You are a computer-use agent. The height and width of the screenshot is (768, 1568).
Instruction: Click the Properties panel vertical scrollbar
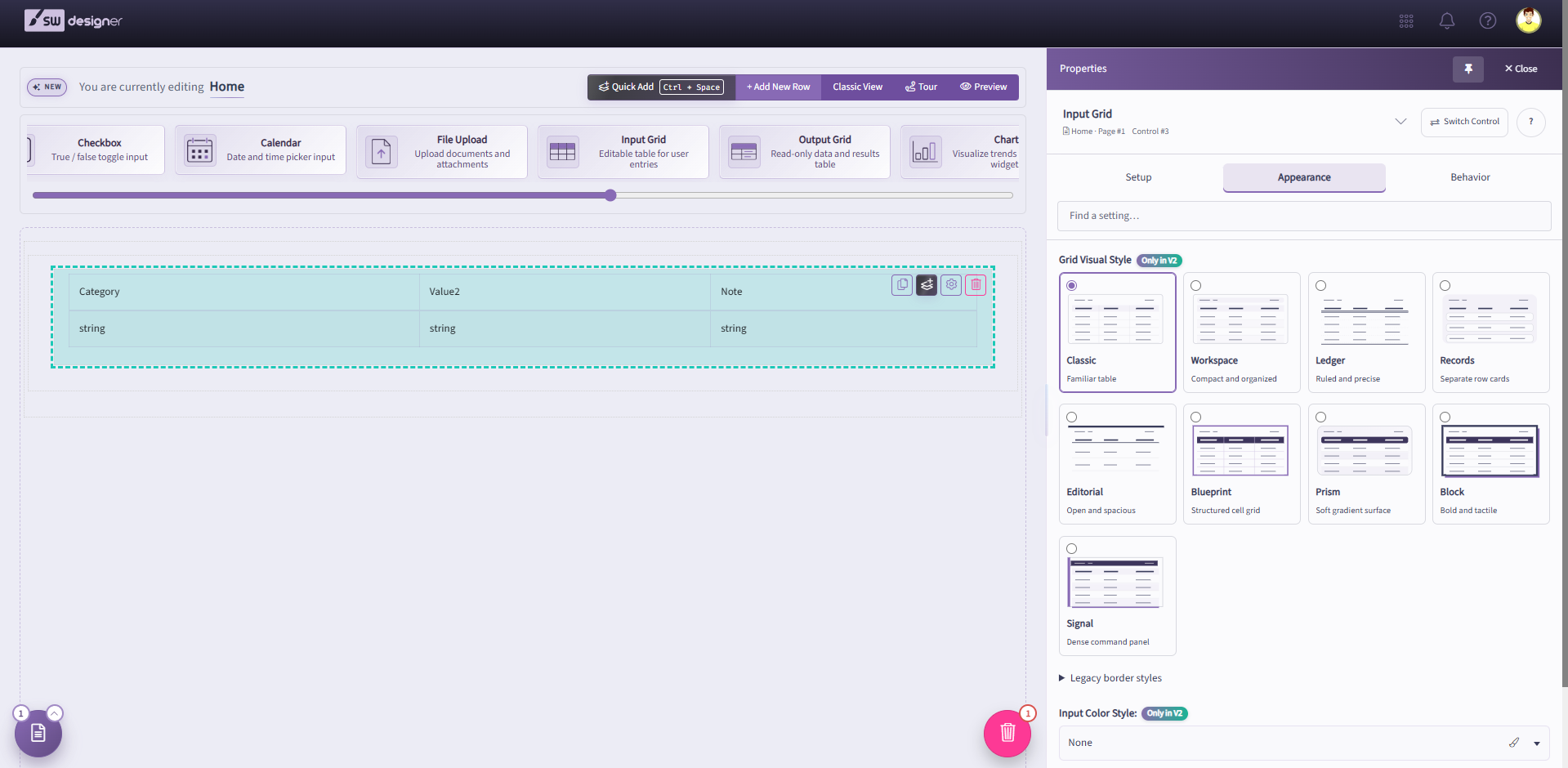point(1565,343)
